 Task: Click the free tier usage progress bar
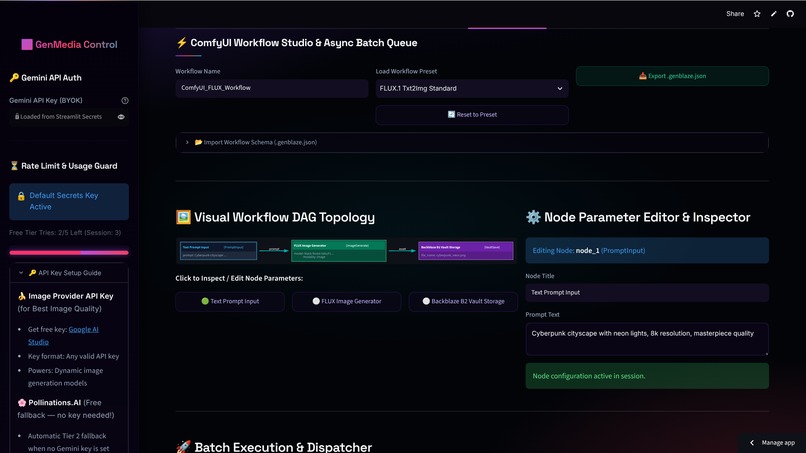point(69,252)
